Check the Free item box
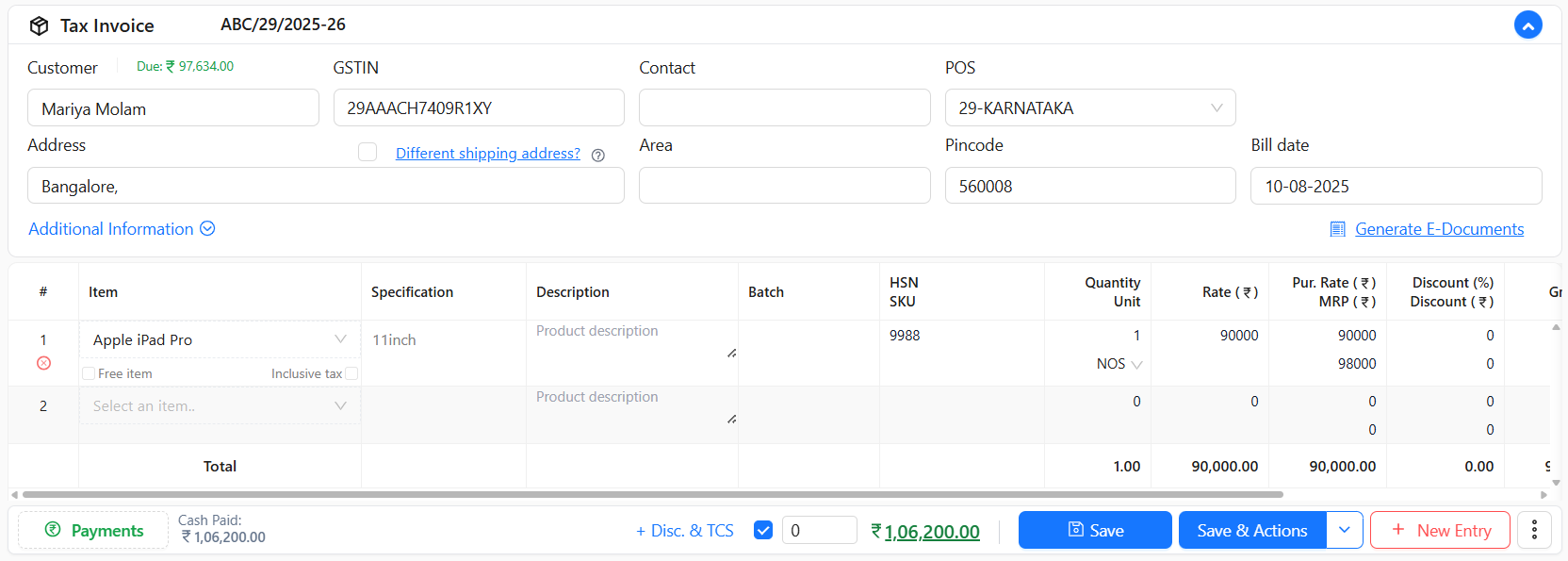 [x=89, y=373]
